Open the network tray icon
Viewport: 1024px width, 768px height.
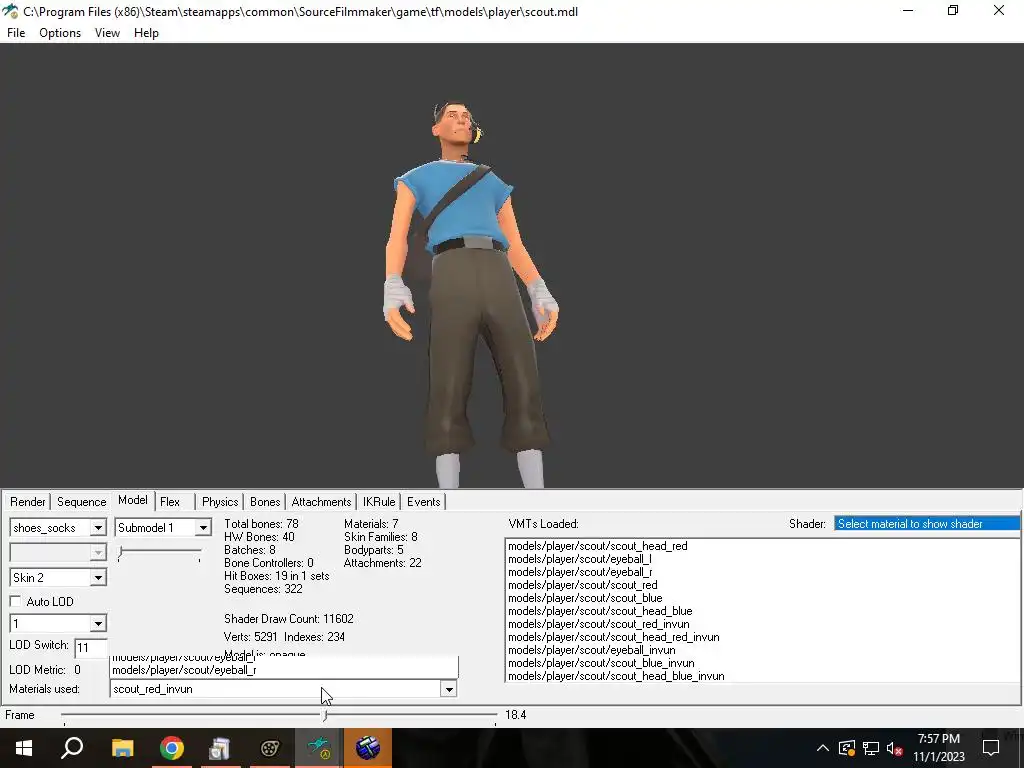pos(871,748)
